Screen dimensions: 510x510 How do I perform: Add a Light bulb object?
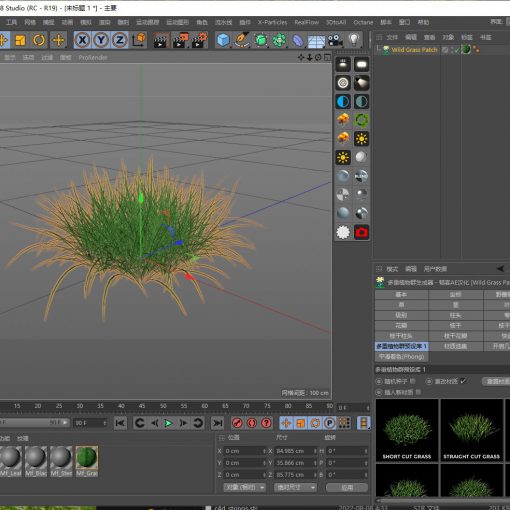354,40
